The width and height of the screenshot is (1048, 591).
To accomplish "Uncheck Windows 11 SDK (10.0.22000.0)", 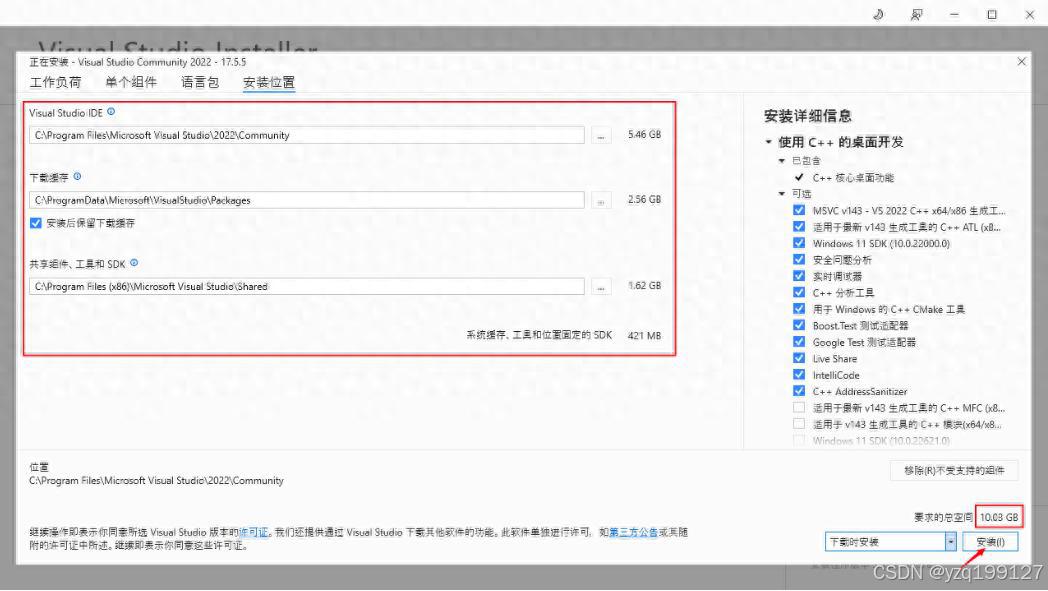I will (x=799, y=243).
